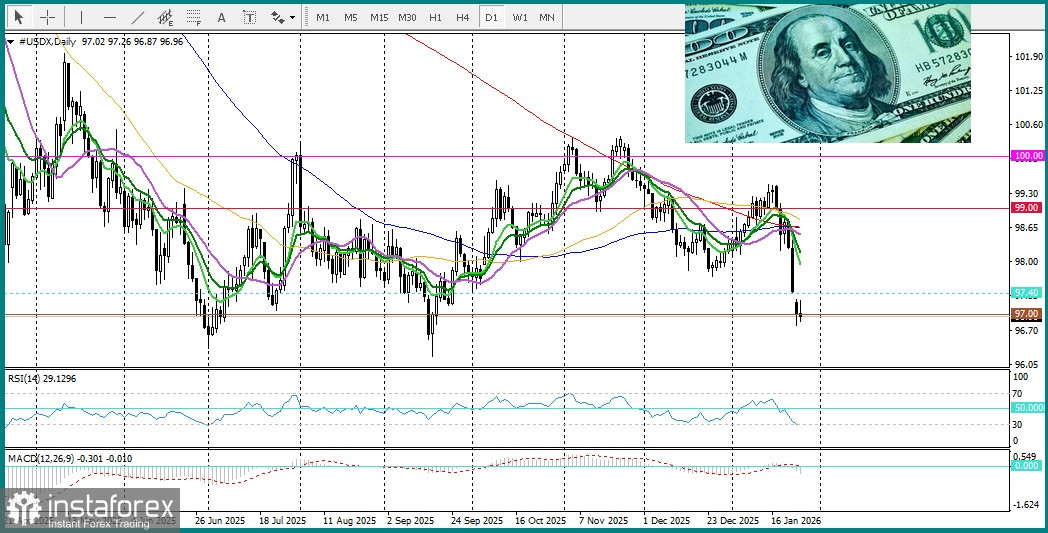1048x533 pixels.
Task: Select the text label tool
Action: pos(249,17)
